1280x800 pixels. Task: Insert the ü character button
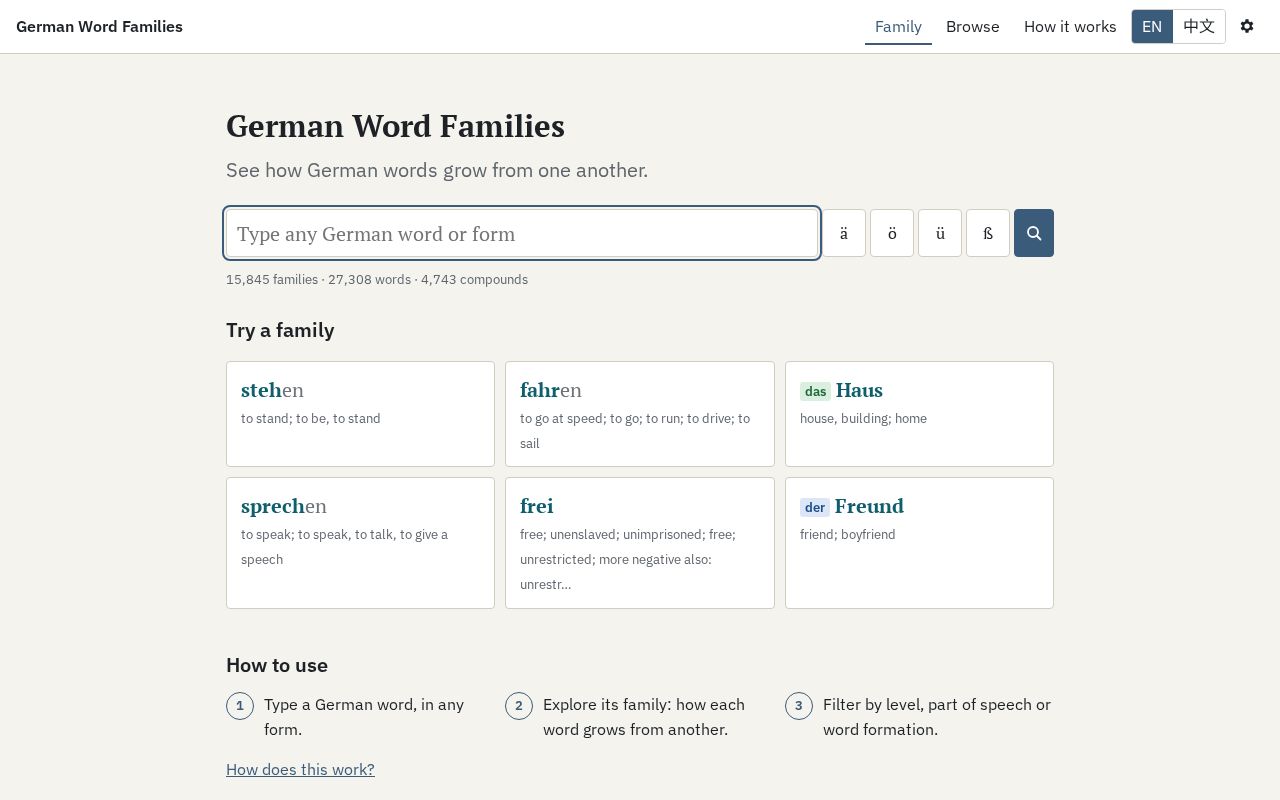[940, 233]
